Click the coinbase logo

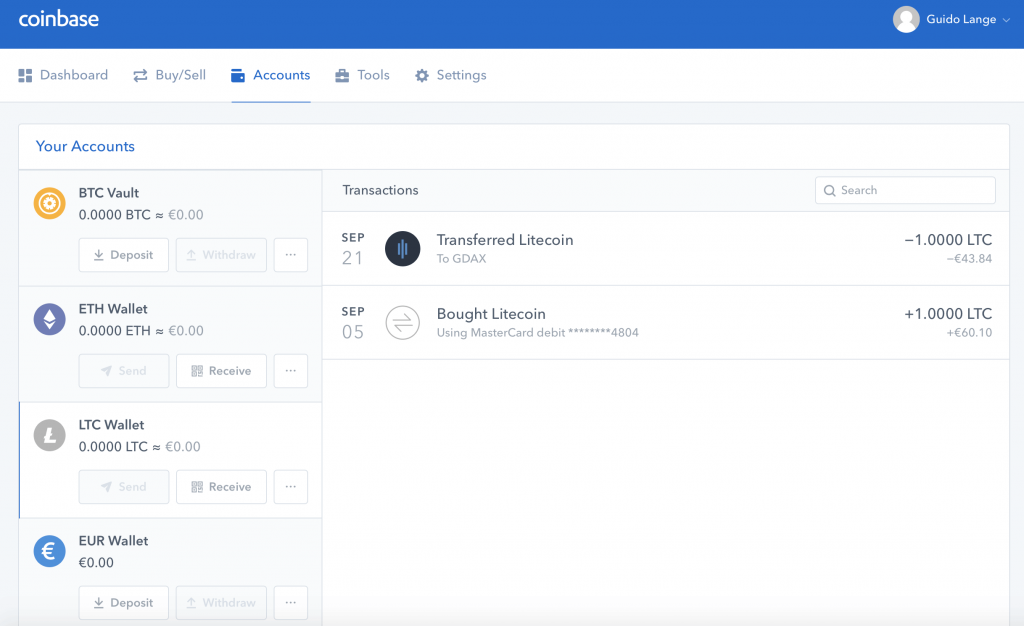coord(59,19)
